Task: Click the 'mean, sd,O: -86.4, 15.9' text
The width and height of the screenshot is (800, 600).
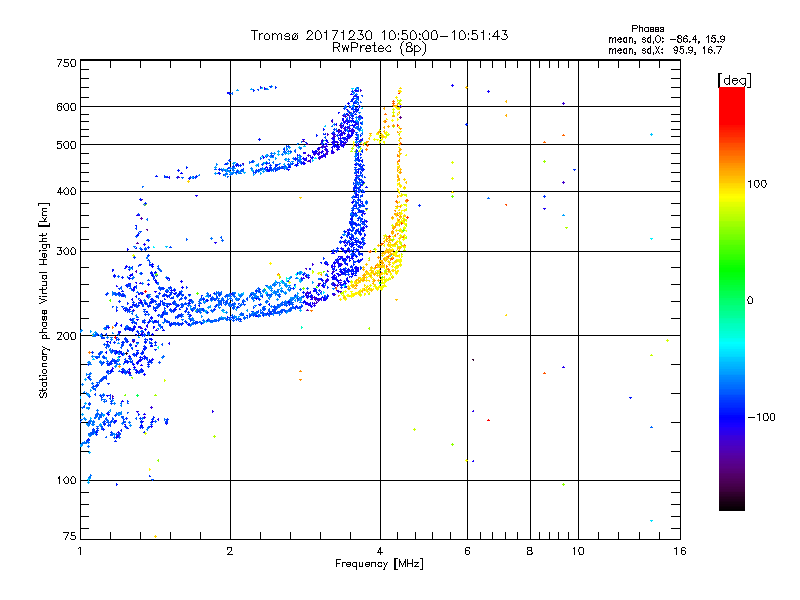Action: click(666, 39)
